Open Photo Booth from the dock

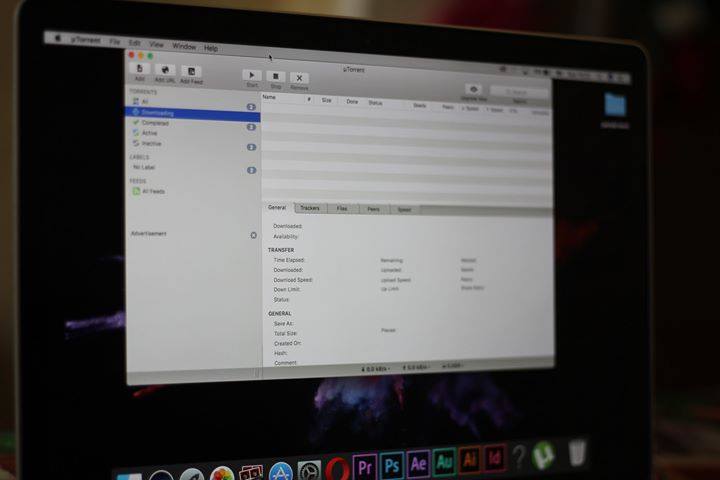tap(251, 473)
